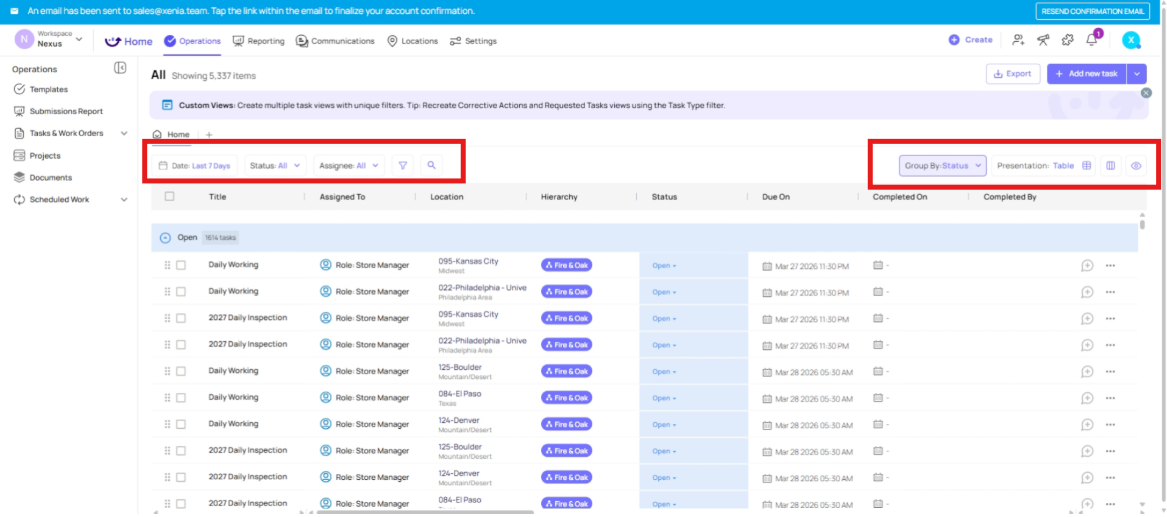Add comment on first Daily Working task

point(1087,265)
